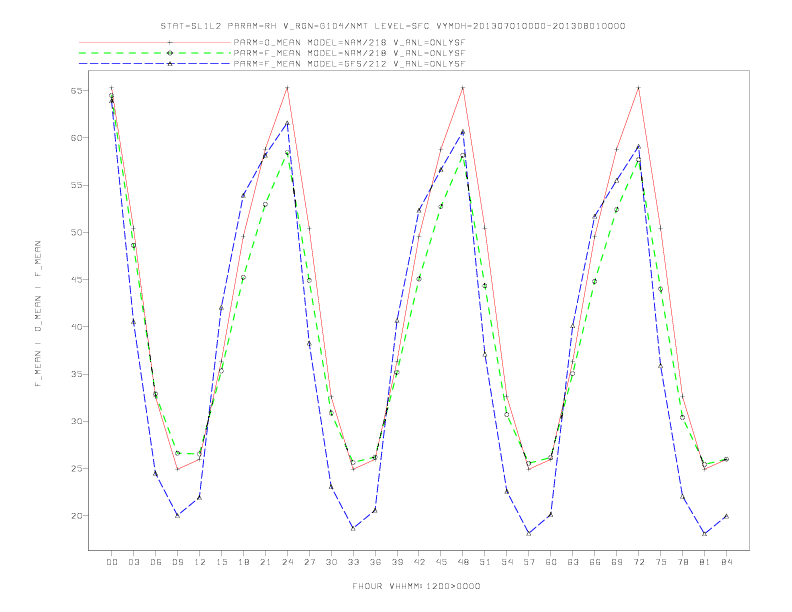Click the chart title starting with STAT=SL1L2
This screenshot has height=612, width=792.
(392, 26)
